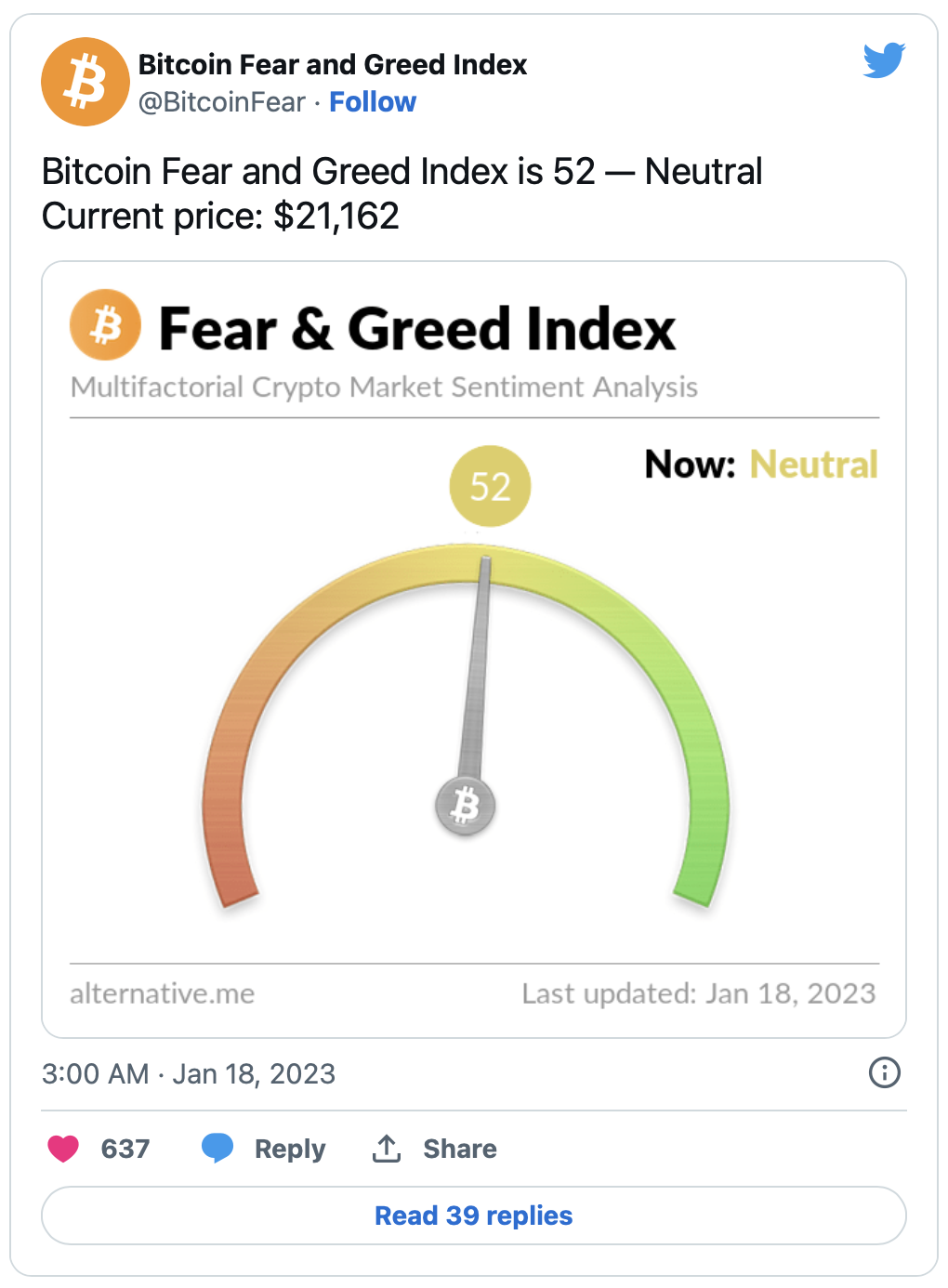Click the Reply text label
Screen dimensions: 948x1288
pyautogui.click(x=290, y=1150)
